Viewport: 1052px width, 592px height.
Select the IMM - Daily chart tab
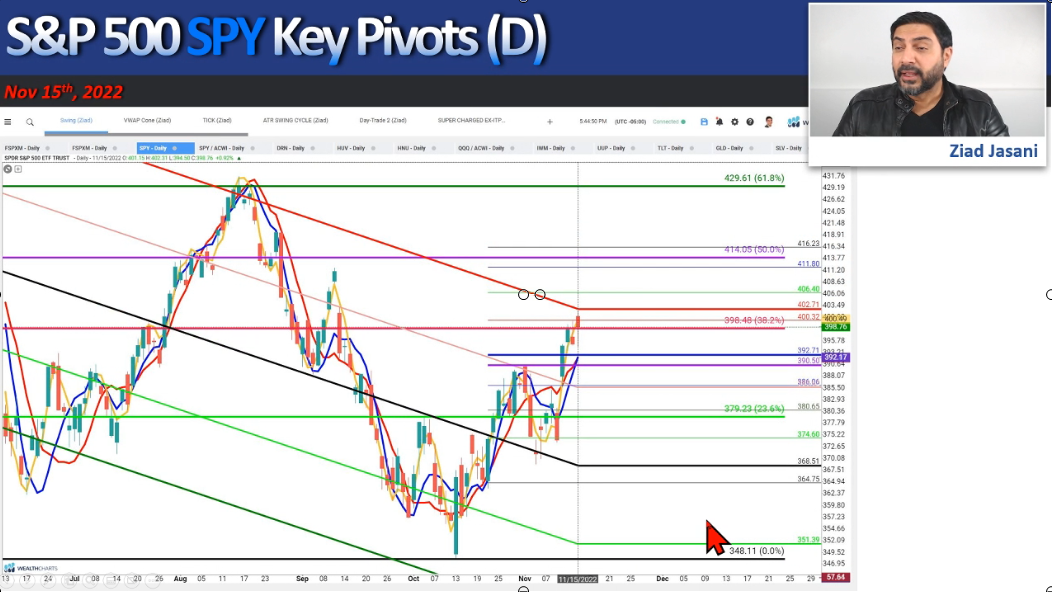click(551, 148)
